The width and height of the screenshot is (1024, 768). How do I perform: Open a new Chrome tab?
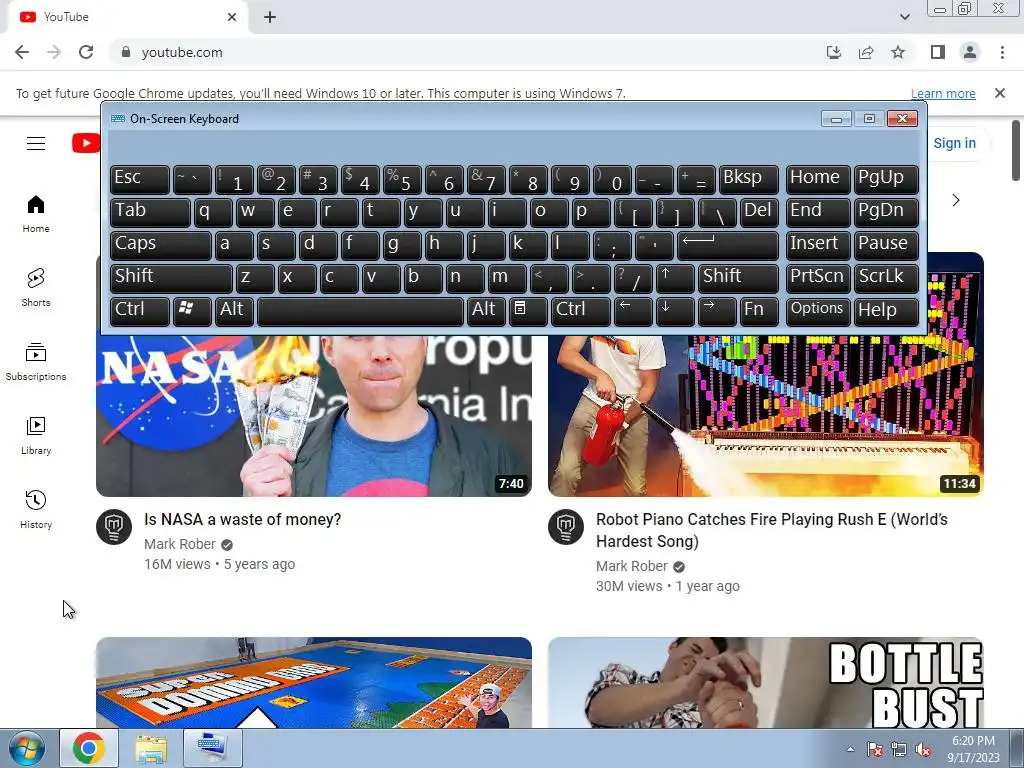270,17
